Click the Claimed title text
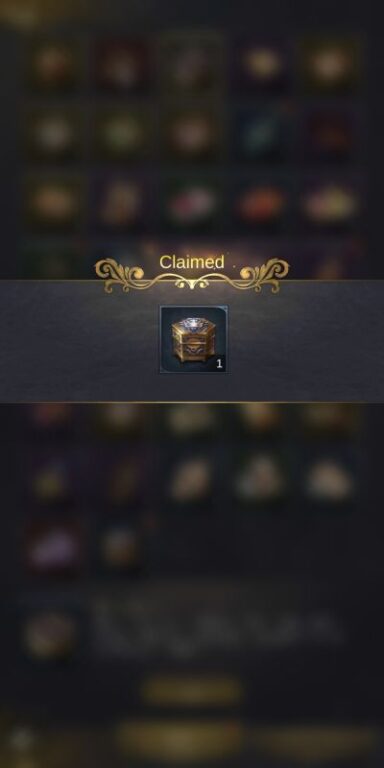384x768 pixels. click(192, 262)
